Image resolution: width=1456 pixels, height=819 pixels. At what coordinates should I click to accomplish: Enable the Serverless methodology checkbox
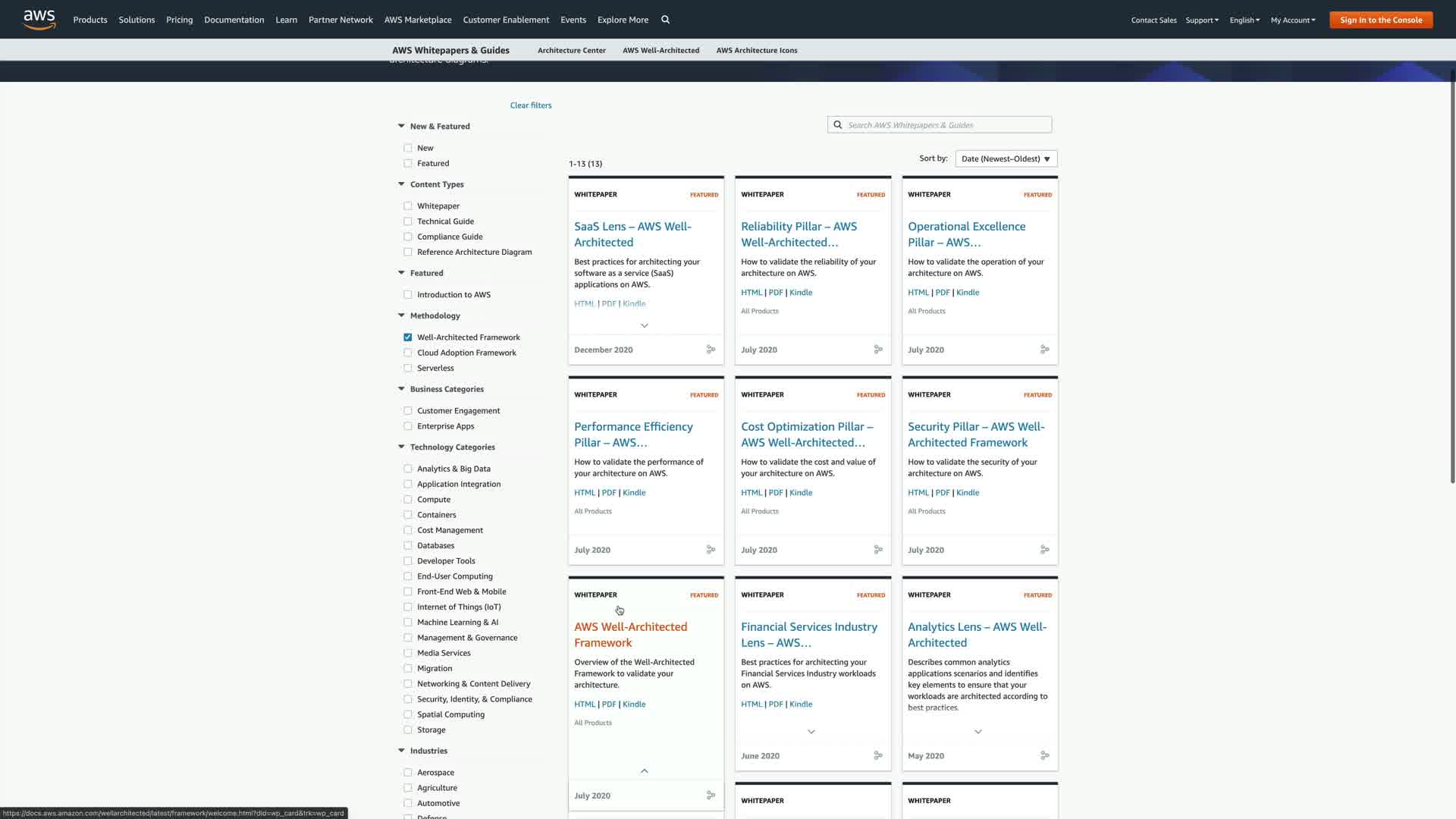click(x=408, y=369)
